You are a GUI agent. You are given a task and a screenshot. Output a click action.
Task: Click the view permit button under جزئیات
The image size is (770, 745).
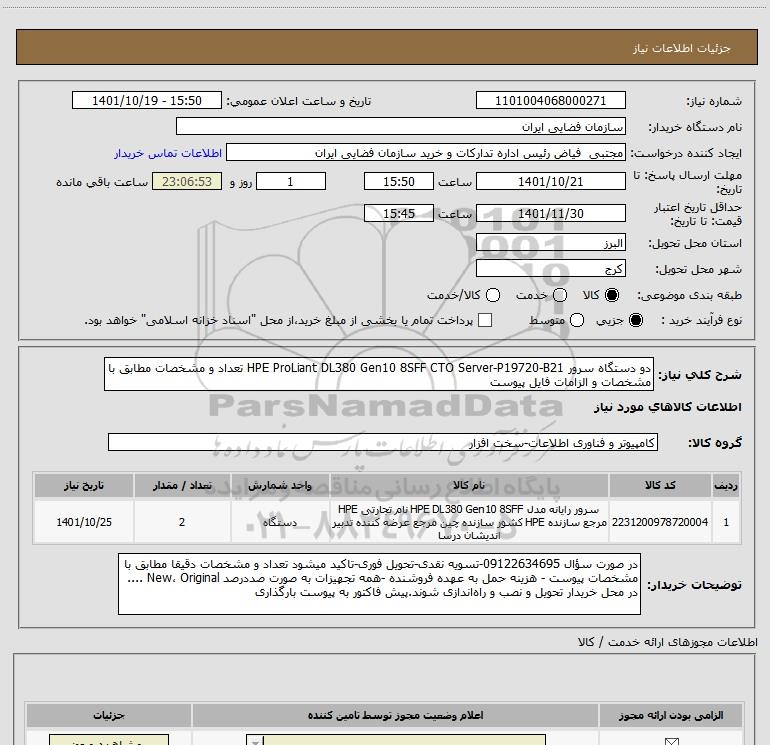[109, 740]
